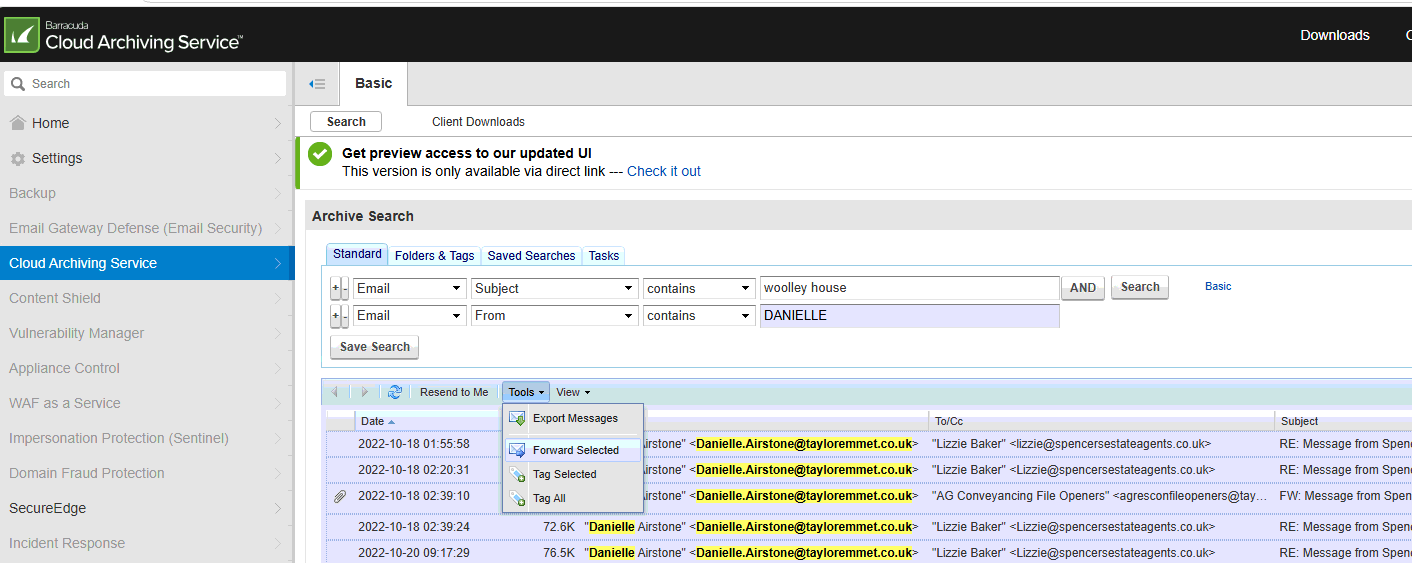
Task: Click the Forward Selected envelope icon
Action: [x=517, y=450]
